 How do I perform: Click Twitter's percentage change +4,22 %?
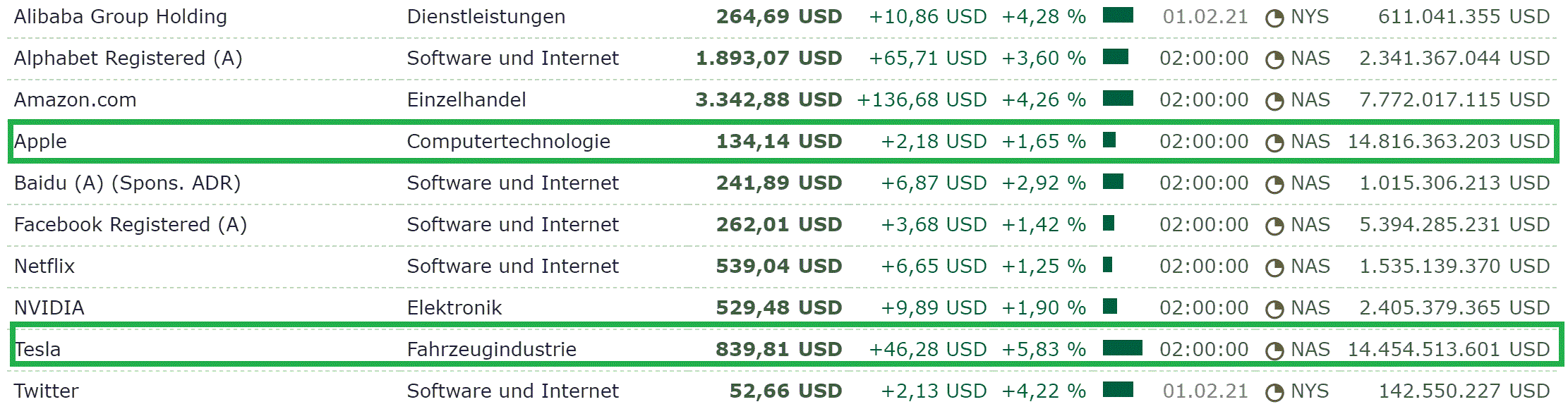click(1044, 391)
